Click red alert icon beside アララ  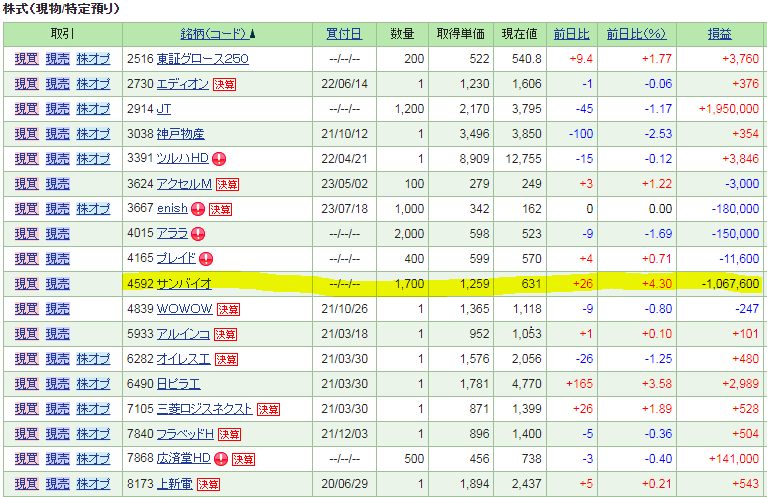pos(198,234)
